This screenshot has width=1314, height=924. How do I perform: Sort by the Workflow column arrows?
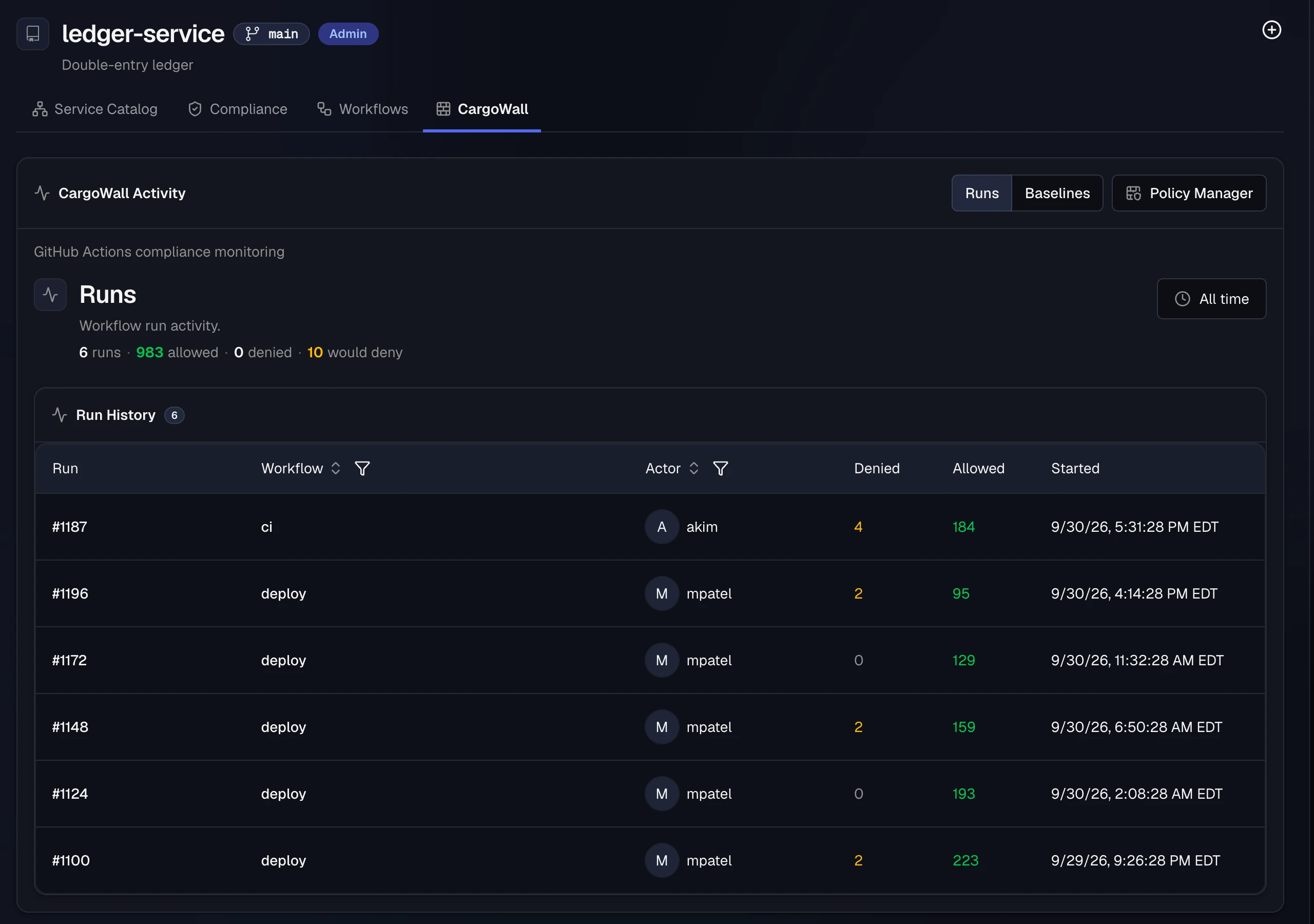coord(336,468)
